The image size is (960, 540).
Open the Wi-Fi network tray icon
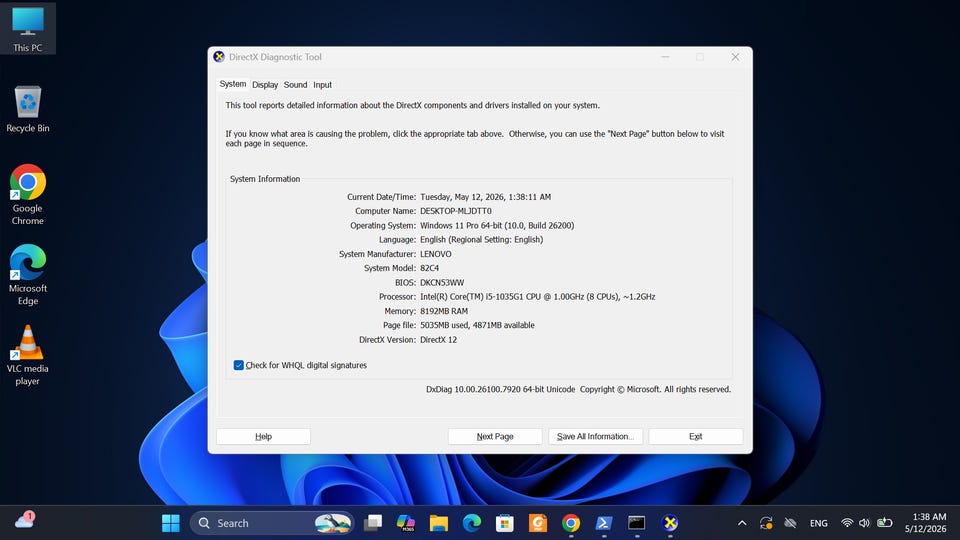[x=847, y=523]
